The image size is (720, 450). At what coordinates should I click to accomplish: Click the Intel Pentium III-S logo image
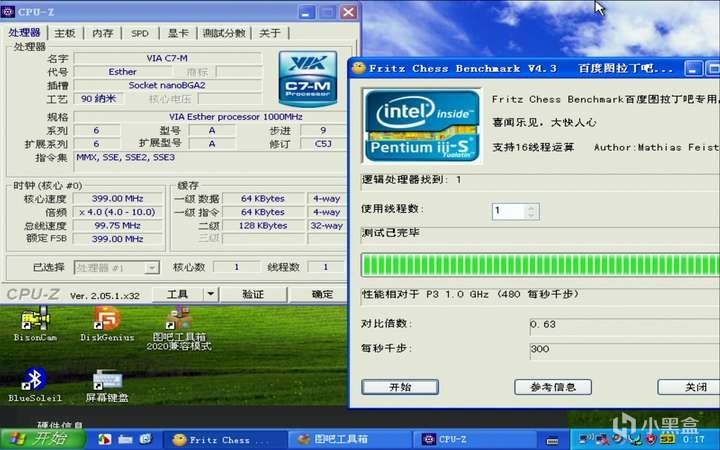pos(422,125)
